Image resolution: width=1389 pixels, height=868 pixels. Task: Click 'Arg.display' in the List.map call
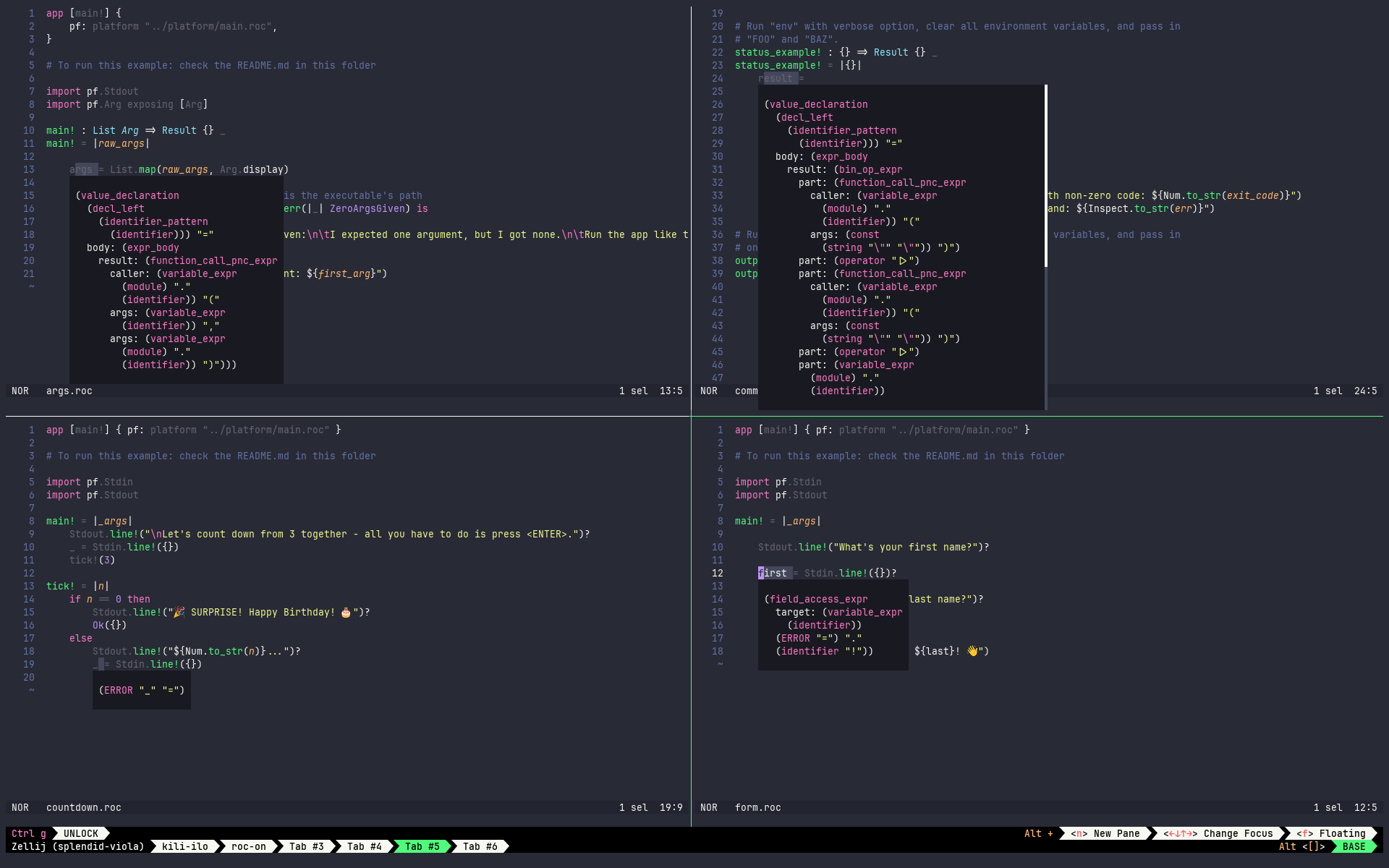click(252, 169)
